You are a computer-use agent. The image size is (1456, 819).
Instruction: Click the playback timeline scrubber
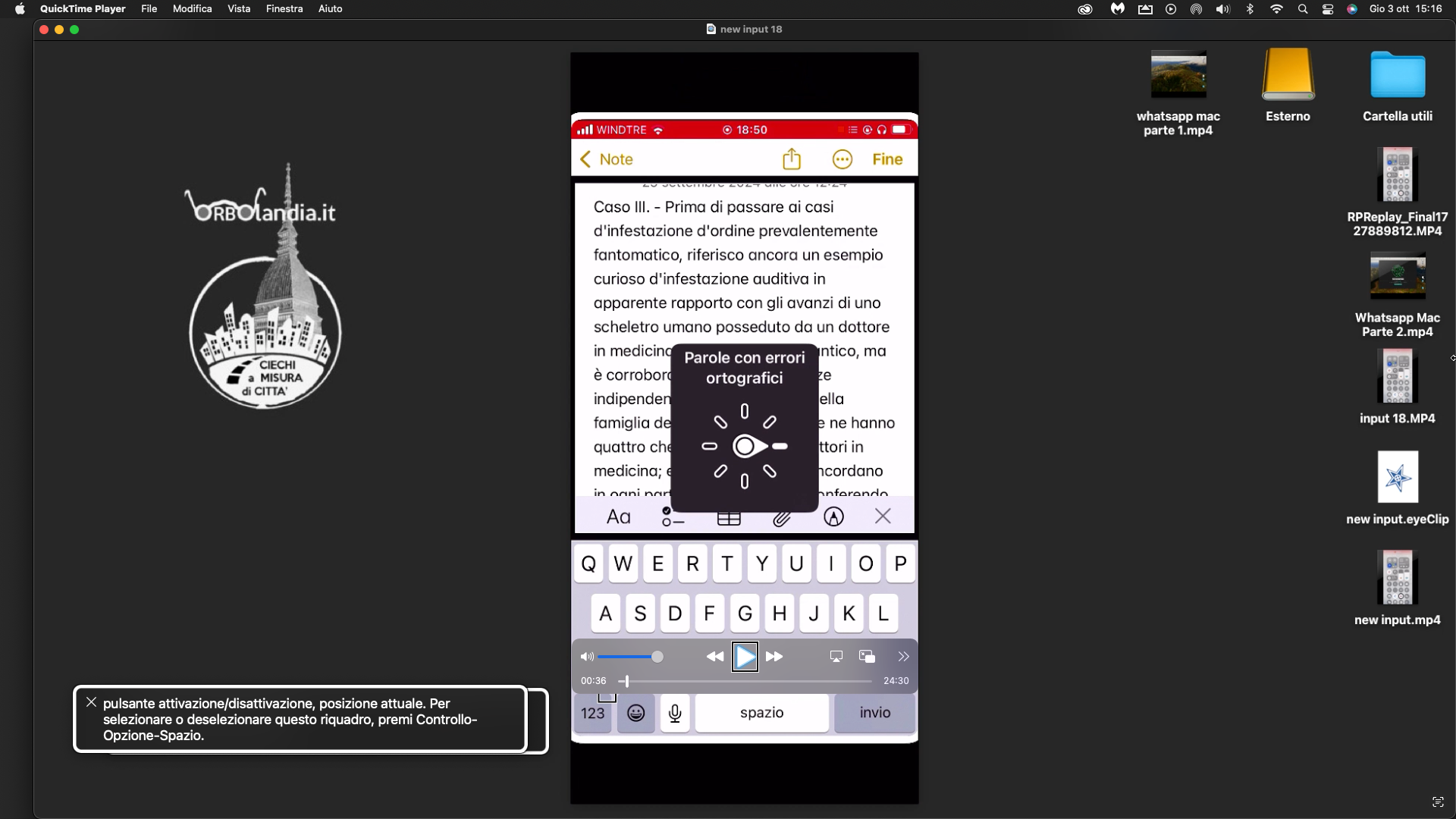(x=626, y=681)
